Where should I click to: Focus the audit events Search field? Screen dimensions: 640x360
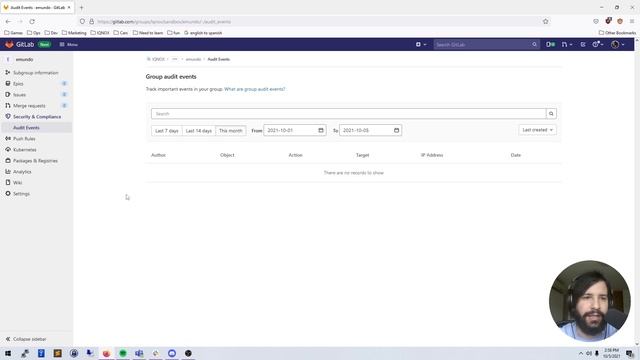pos(349,113)
